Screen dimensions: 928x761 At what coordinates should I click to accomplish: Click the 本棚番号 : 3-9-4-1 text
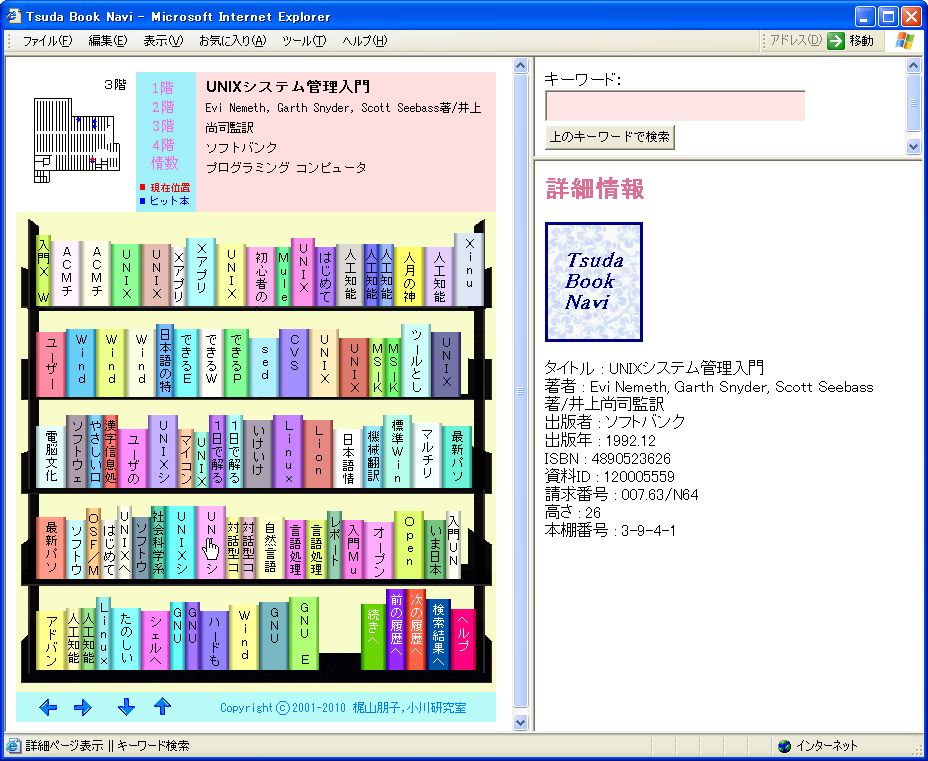click(610, 530)
